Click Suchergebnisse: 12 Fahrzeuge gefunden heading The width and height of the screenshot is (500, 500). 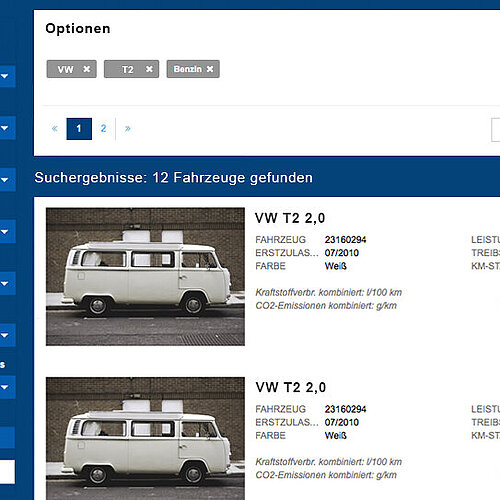pos(174,178)
